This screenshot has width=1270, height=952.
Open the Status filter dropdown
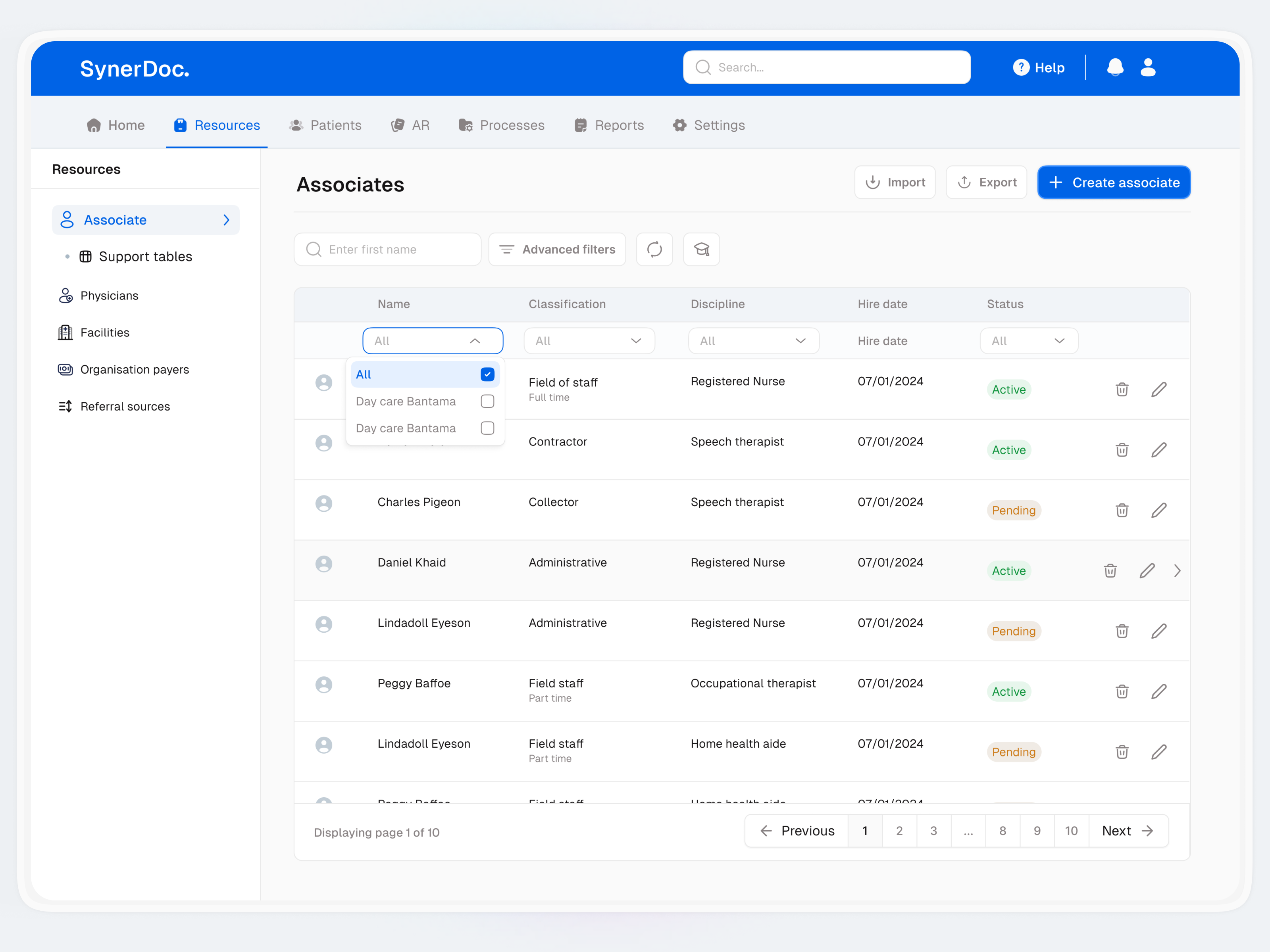pos(1029,341)
